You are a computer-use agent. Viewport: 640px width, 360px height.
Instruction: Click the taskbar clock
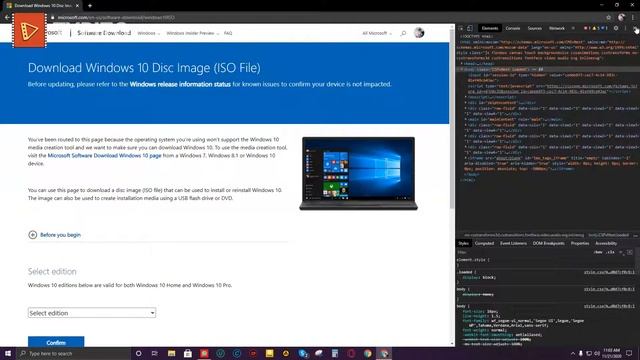click(x=612, y=353)
